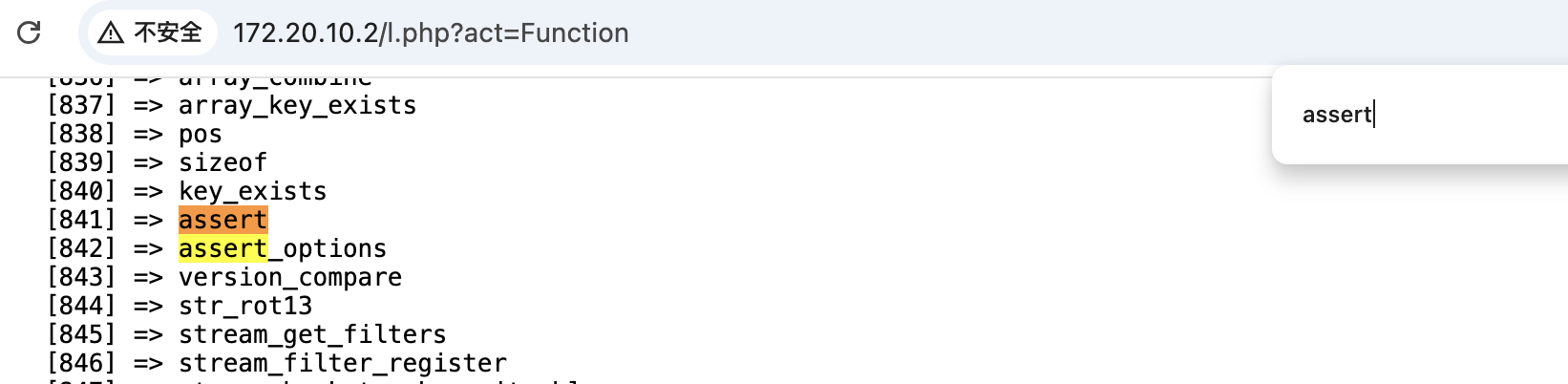The width and height of the screenshot is (1568, 384).
Task: Click the [837] array index
Action: point(81,105)
